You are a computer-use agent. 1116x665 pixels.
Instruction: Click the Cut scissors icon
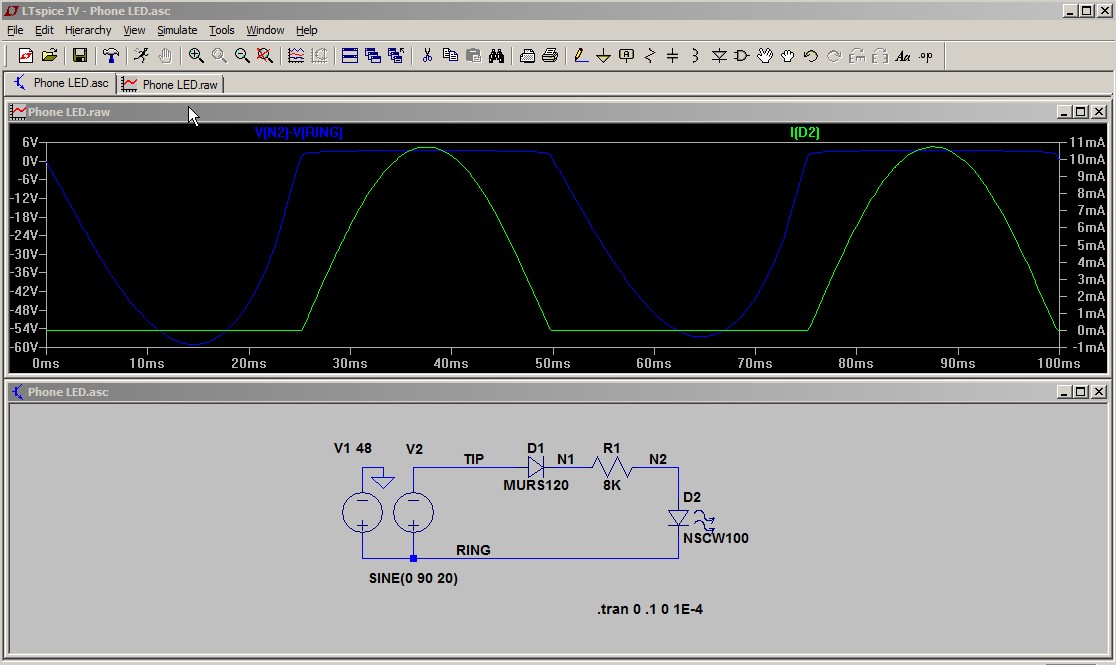coord(427,56)
